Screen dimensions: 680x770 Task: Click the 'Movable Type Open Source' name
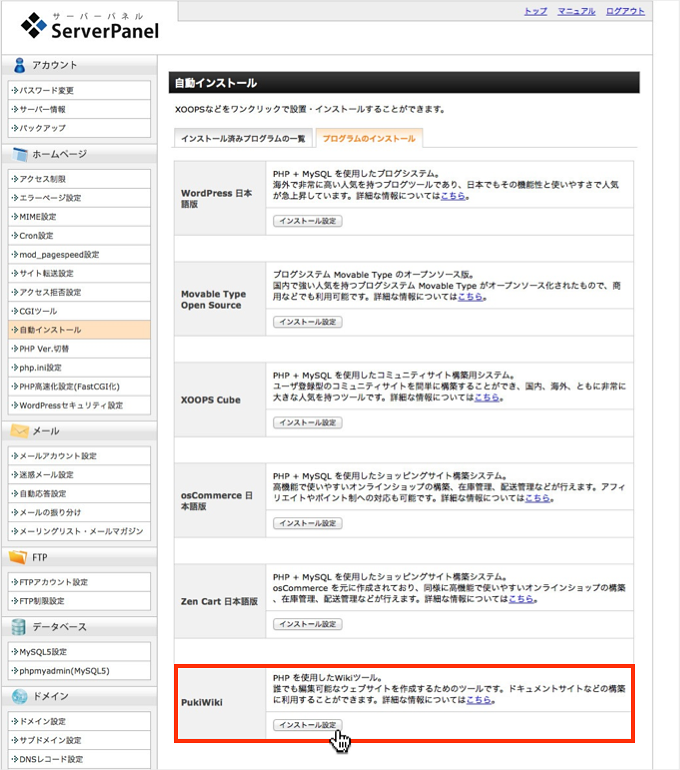point(214,300)
